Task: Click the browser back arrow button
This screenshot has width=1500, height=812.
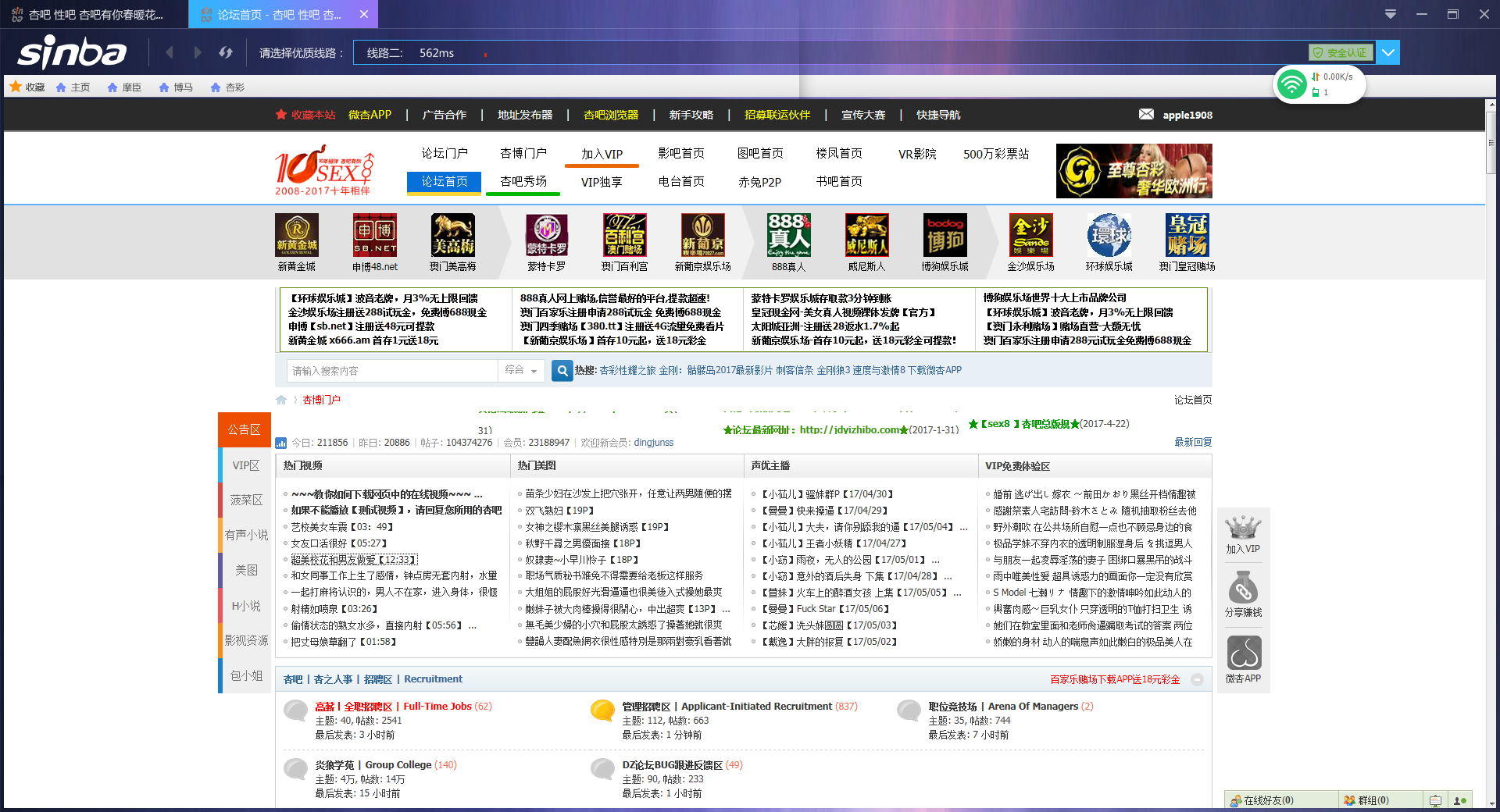Action: point(170,52)
